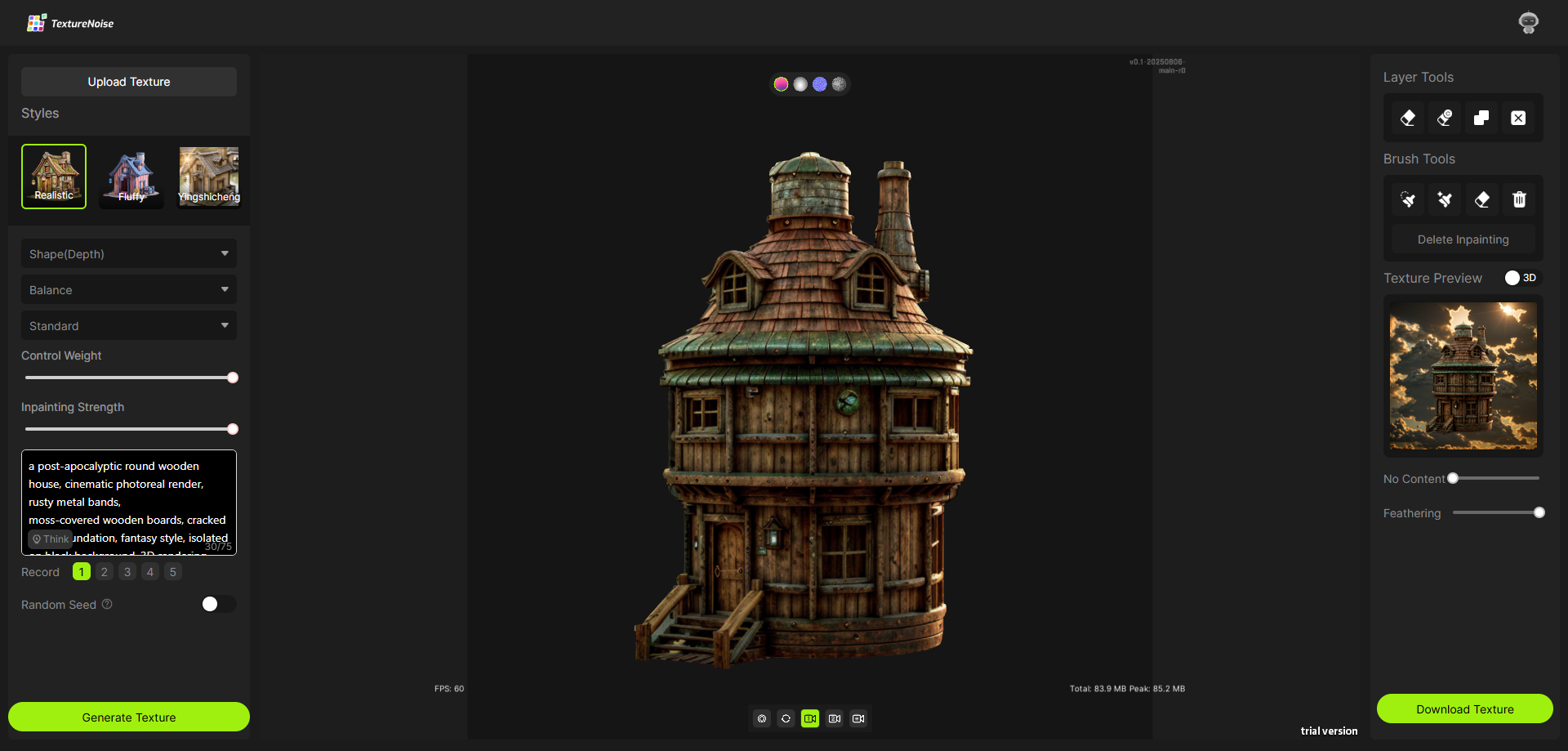Screen dimensions: 1568x751
Task: Click into the texture prompt text box
Action: coord(129,503)
